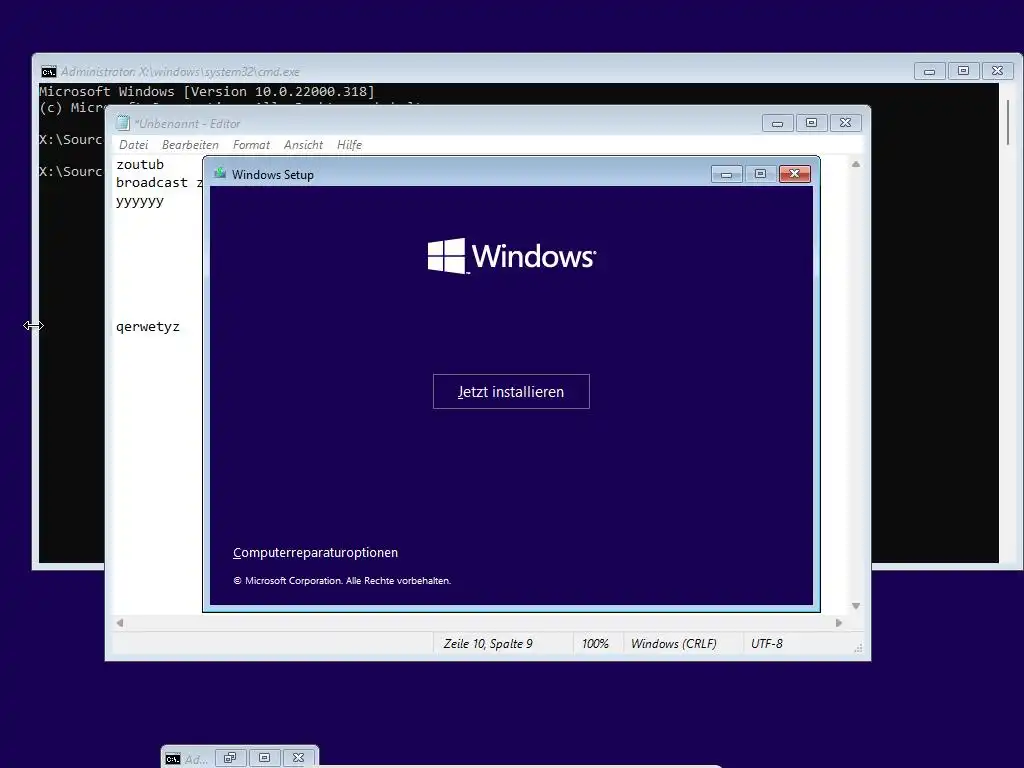Click Editor horizontal scrollbar left arrow
This screenshot has width=1024, height=768.
coord(120,623)
